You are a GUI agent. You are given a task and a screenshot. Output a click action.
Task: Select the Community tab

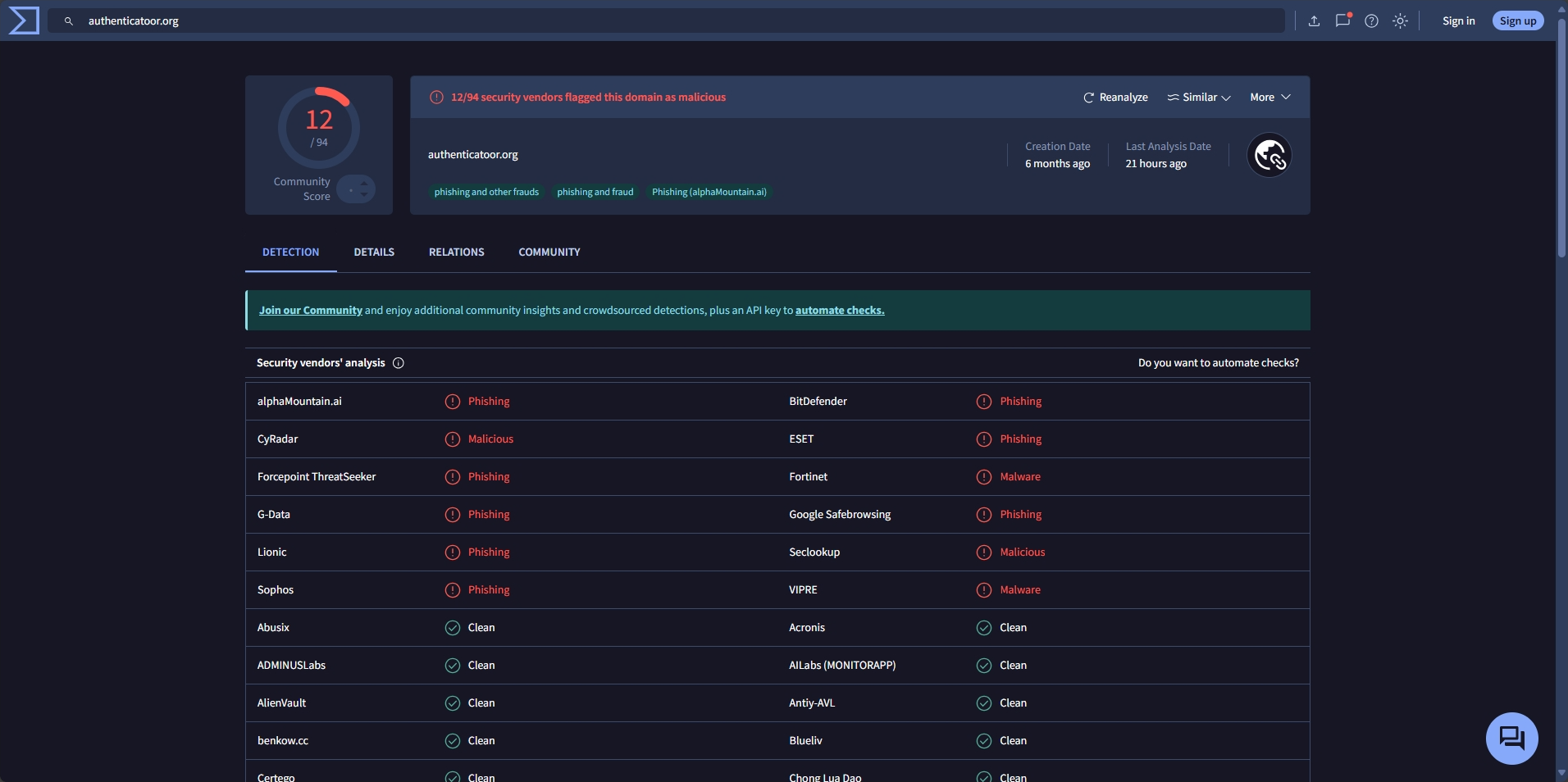549,252
